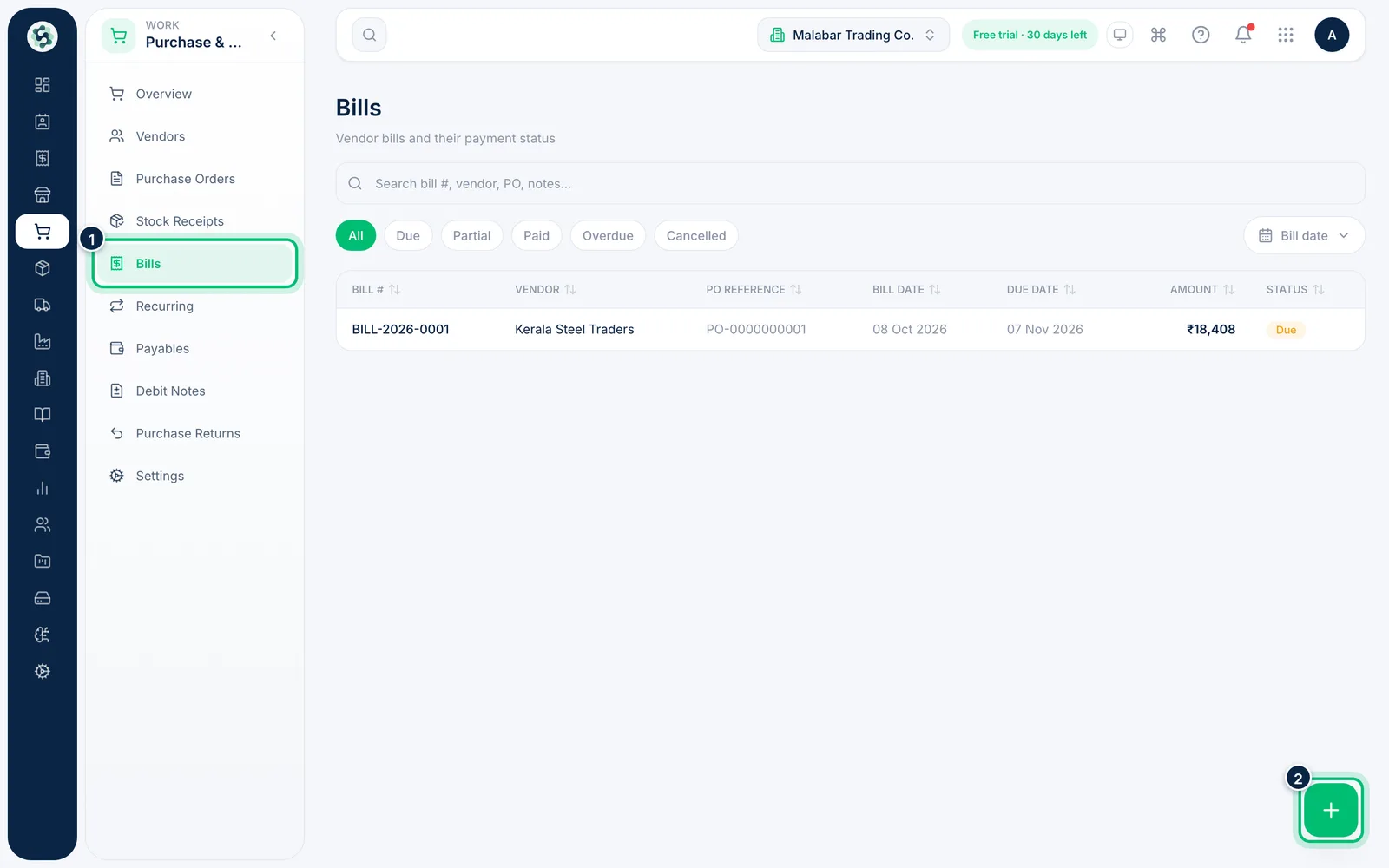1389x868 pixels.
Task: Click the receipt dollar icon in left rail
Action: click(x=42, y=158)
